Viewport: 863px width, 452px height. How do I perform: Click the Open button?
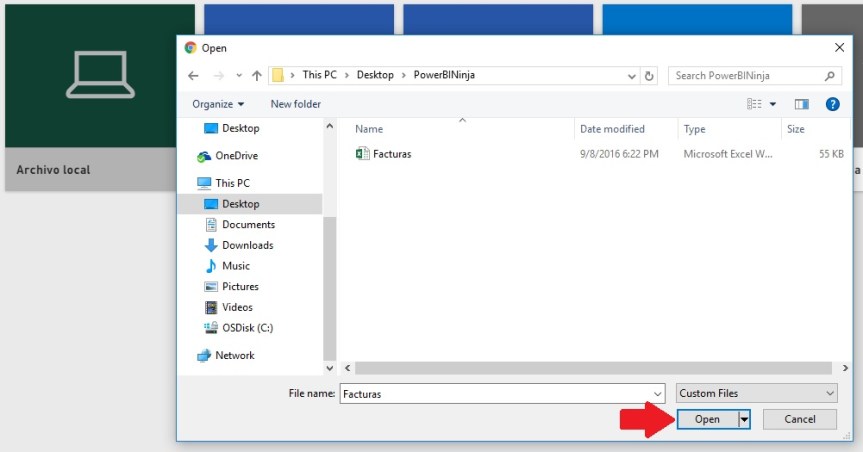click(707, 420)
